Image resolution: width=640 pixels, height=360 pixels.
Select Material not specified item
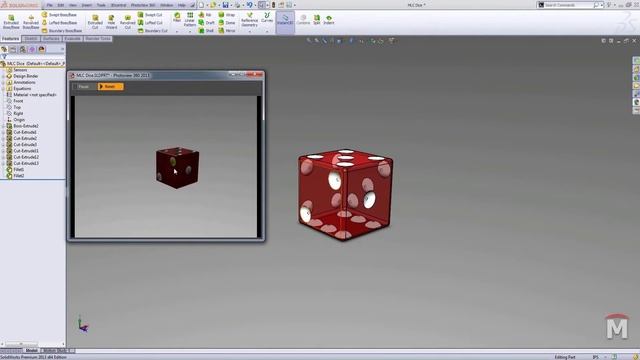click(x=31, y=95)
